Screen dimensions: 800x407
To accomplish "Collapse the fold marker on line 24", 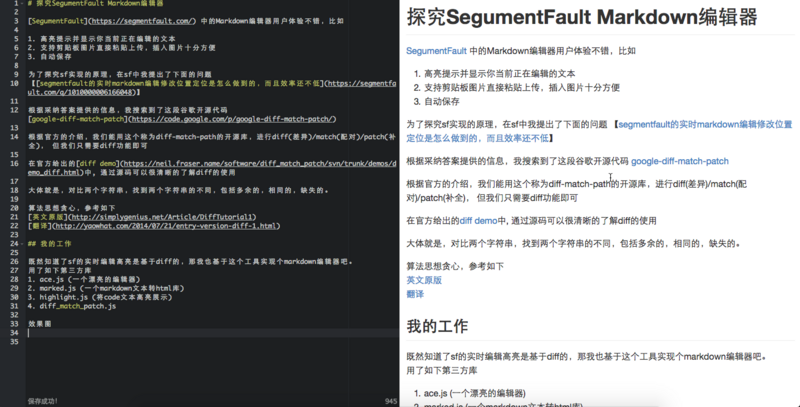I will point(22,244).
